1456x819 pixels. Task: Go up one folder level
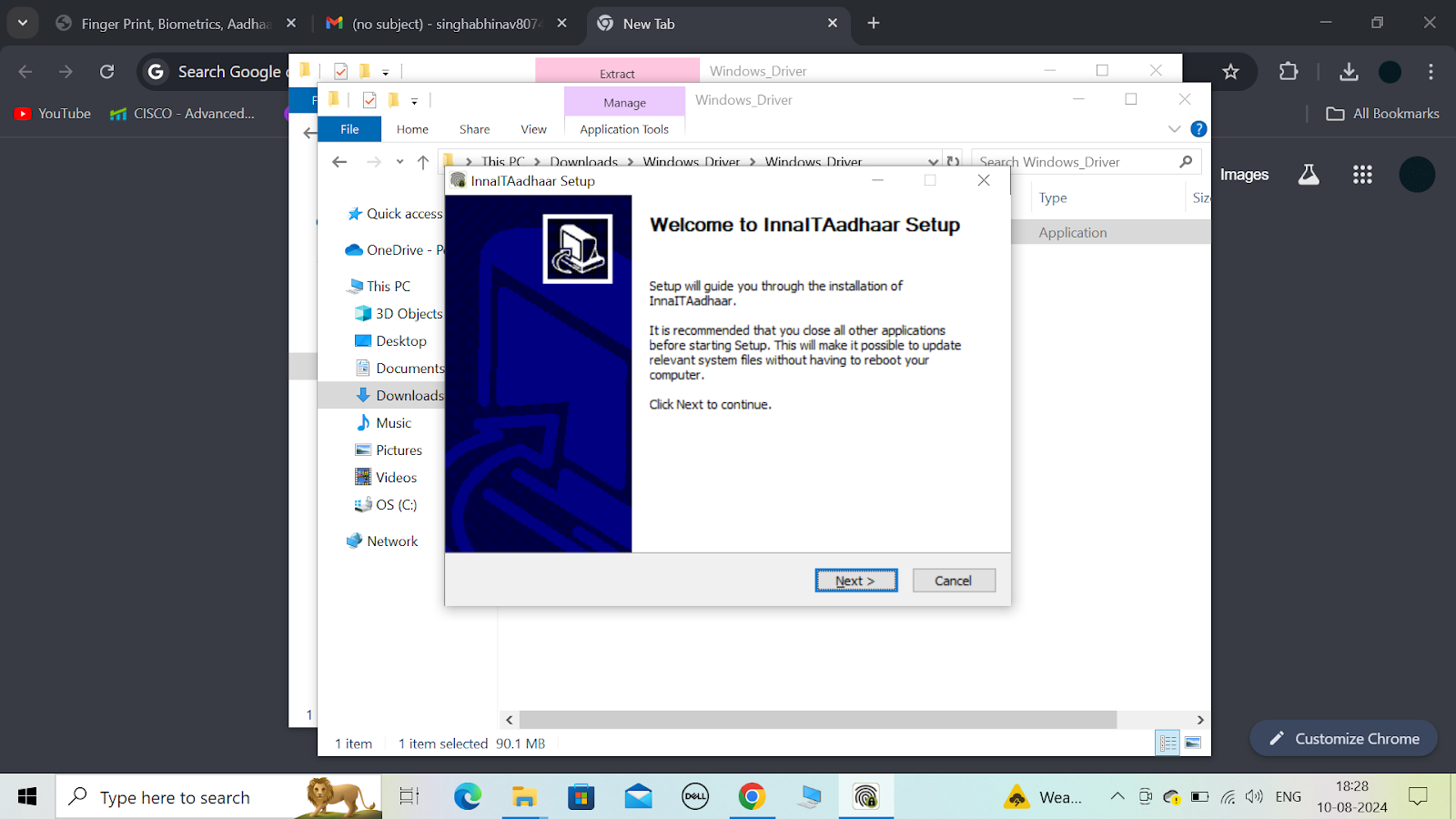click(x=423, y=162)
